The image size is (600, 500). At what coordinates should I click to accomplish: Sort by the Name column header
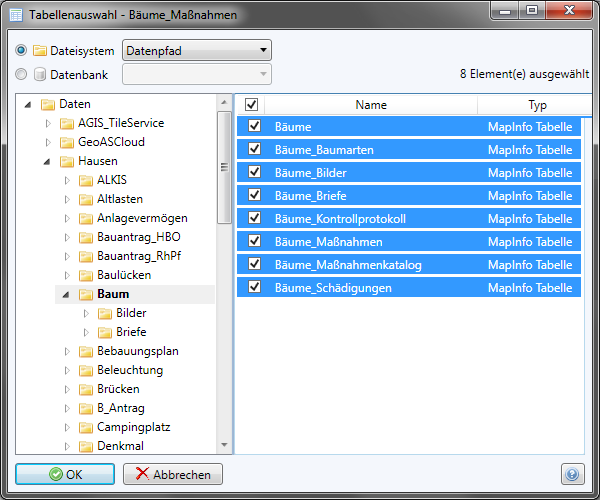(x=370, y=105)
